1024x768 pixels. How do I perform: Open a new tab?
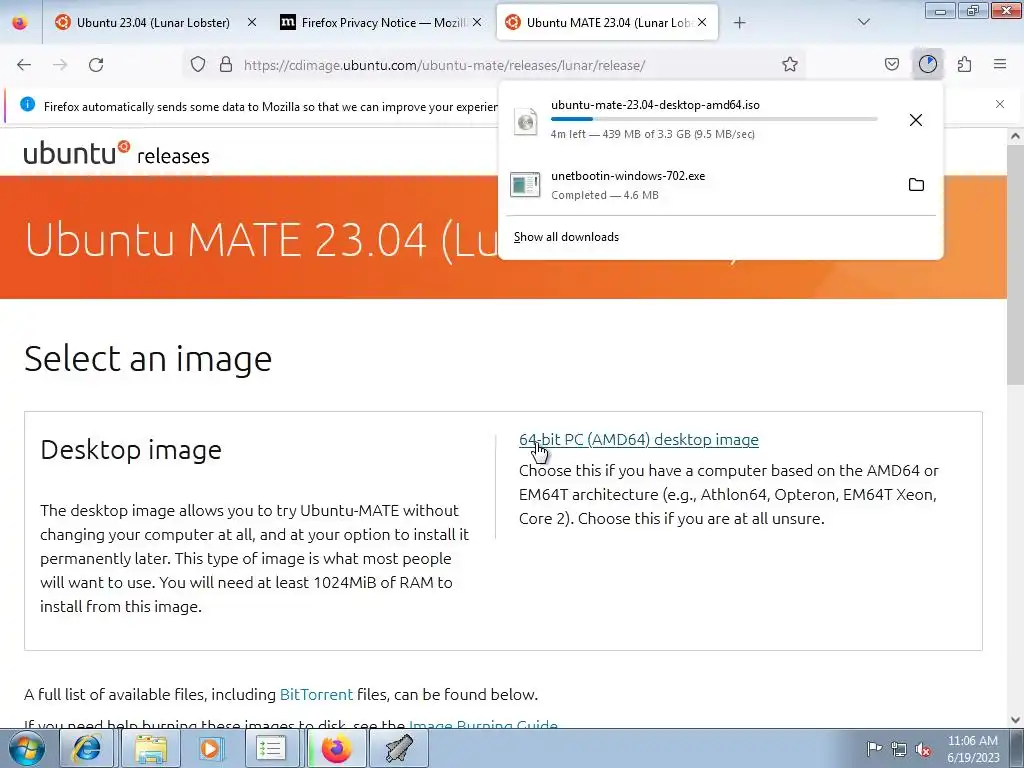pos(739,23)
